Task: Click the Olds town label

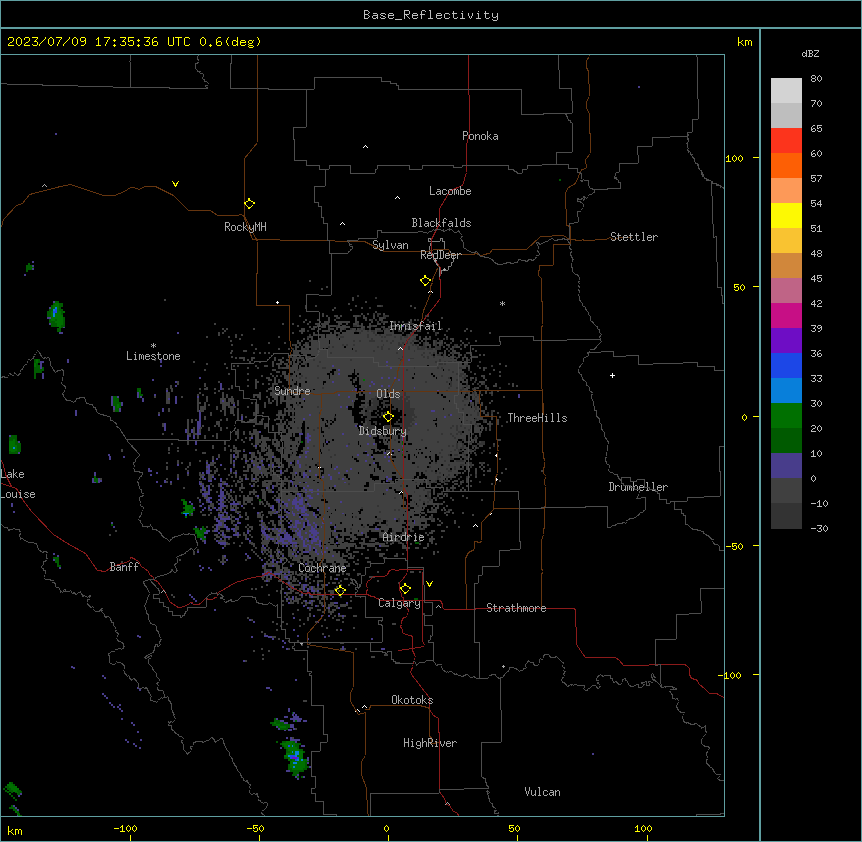Action: click(x=388, y=394)
